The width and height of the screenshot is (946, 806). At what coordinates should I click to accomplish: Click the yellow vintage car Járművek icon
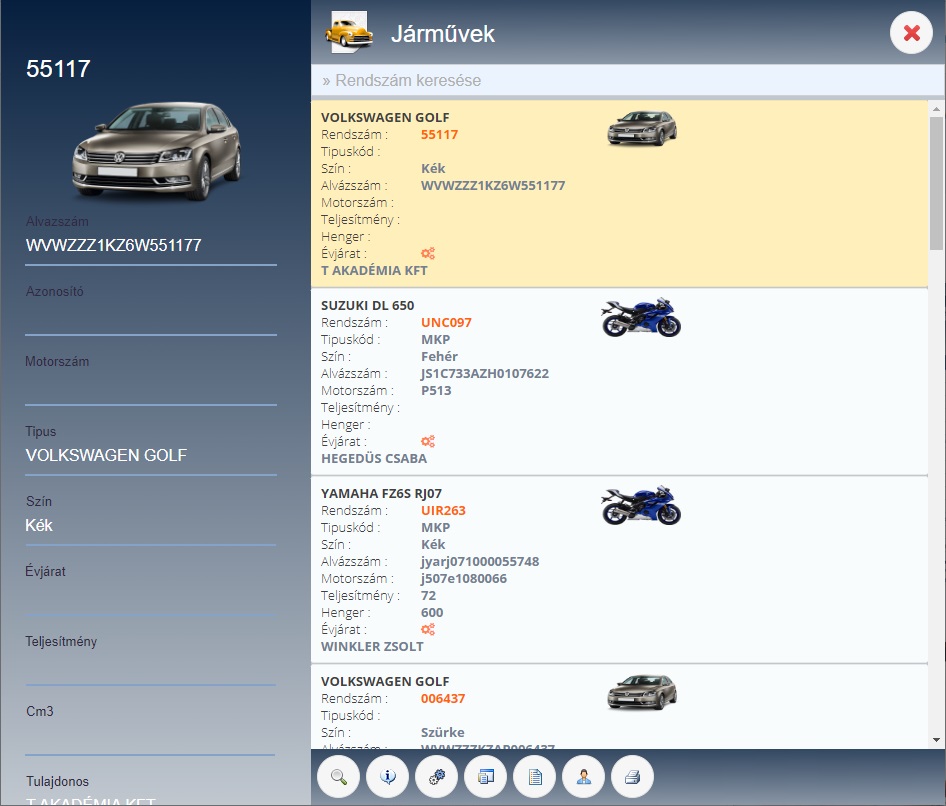(x=348, y=32)
